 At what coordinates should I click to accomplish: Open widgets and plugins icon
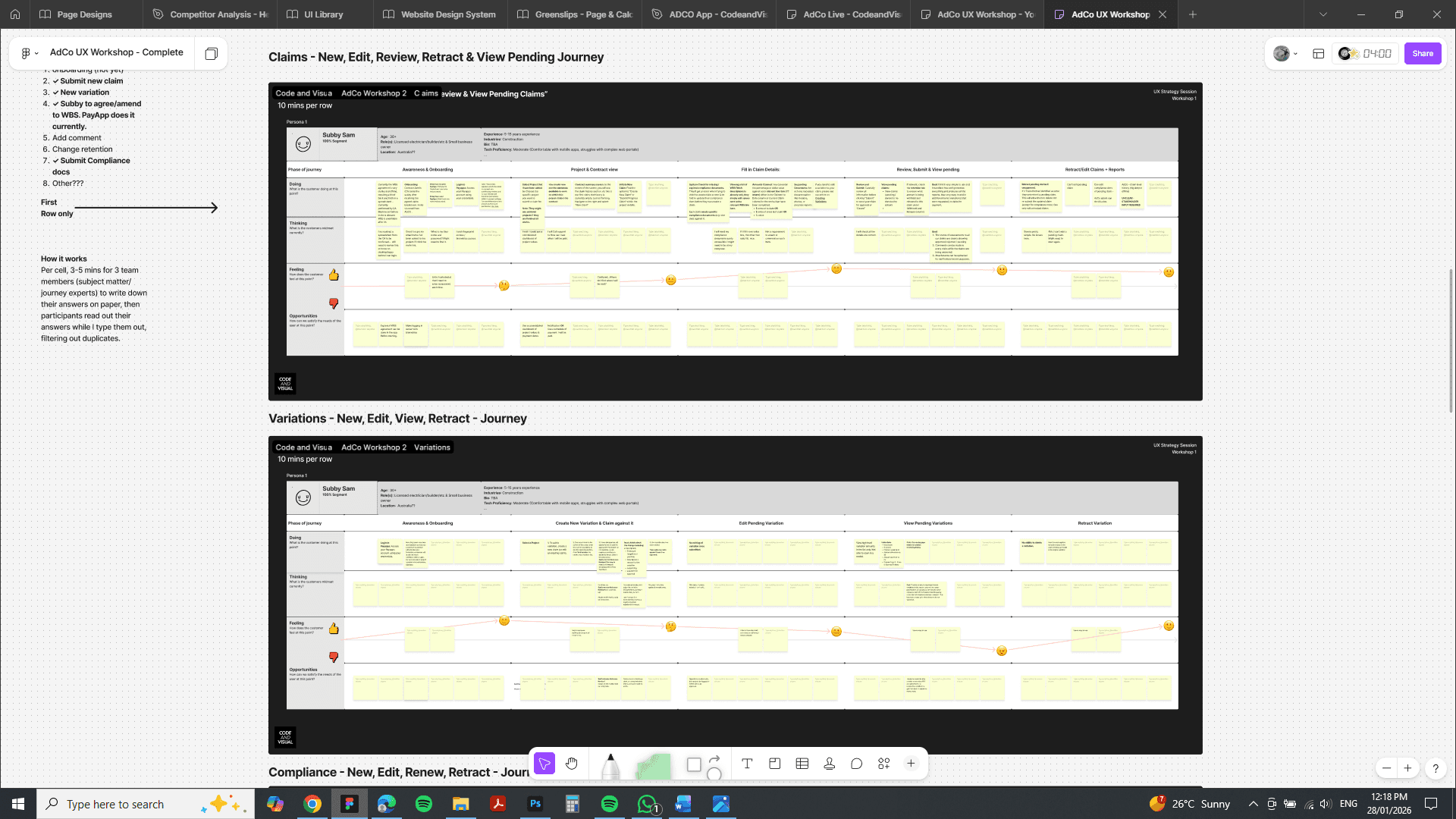click(884, 764)
